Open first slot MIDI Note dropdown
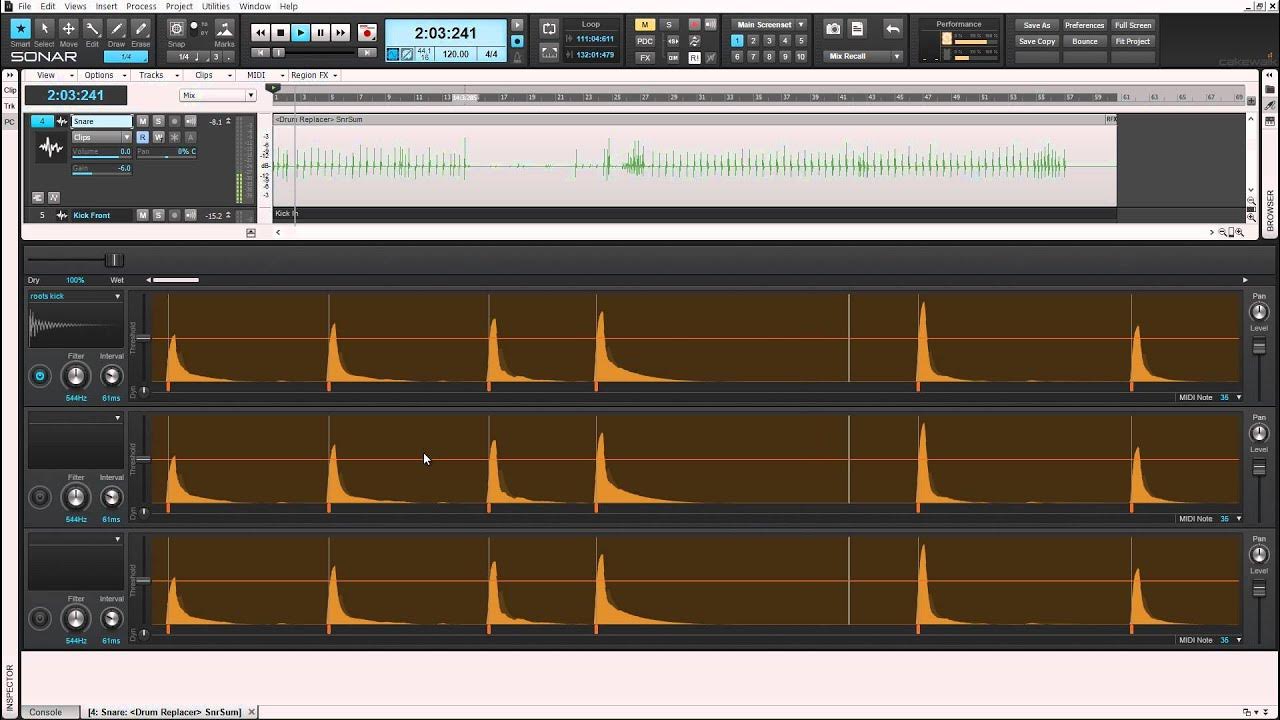This screenshot has height=720, width=1280. pos(1239,397)
